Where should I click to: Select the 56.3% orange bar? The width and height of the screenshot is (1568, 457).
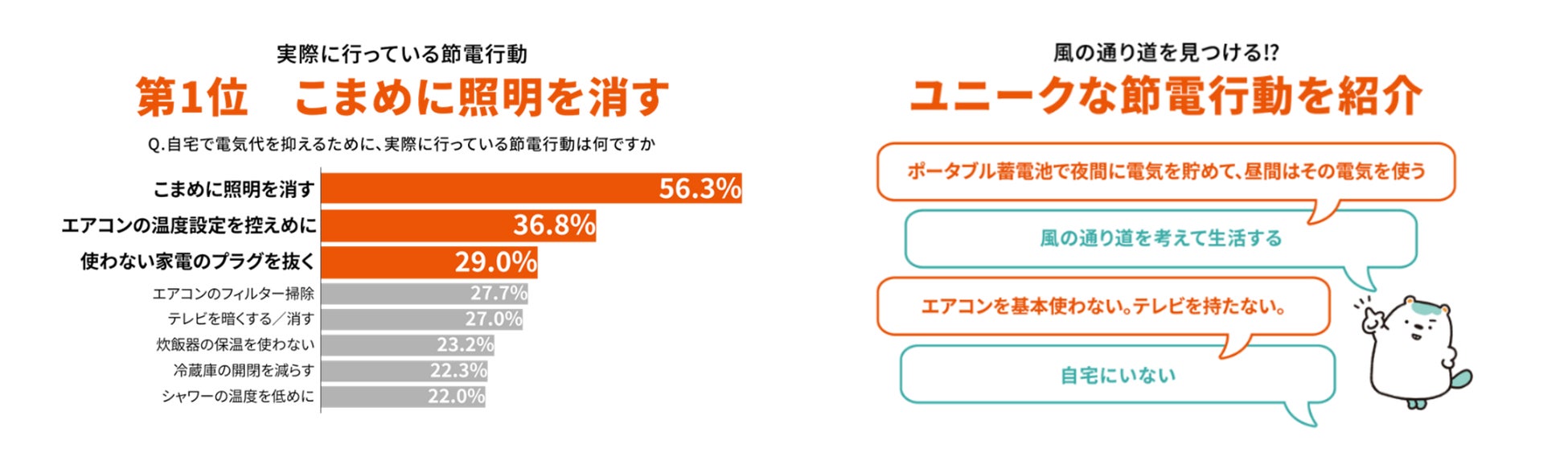pyautogui.click(x=532, y=188)
